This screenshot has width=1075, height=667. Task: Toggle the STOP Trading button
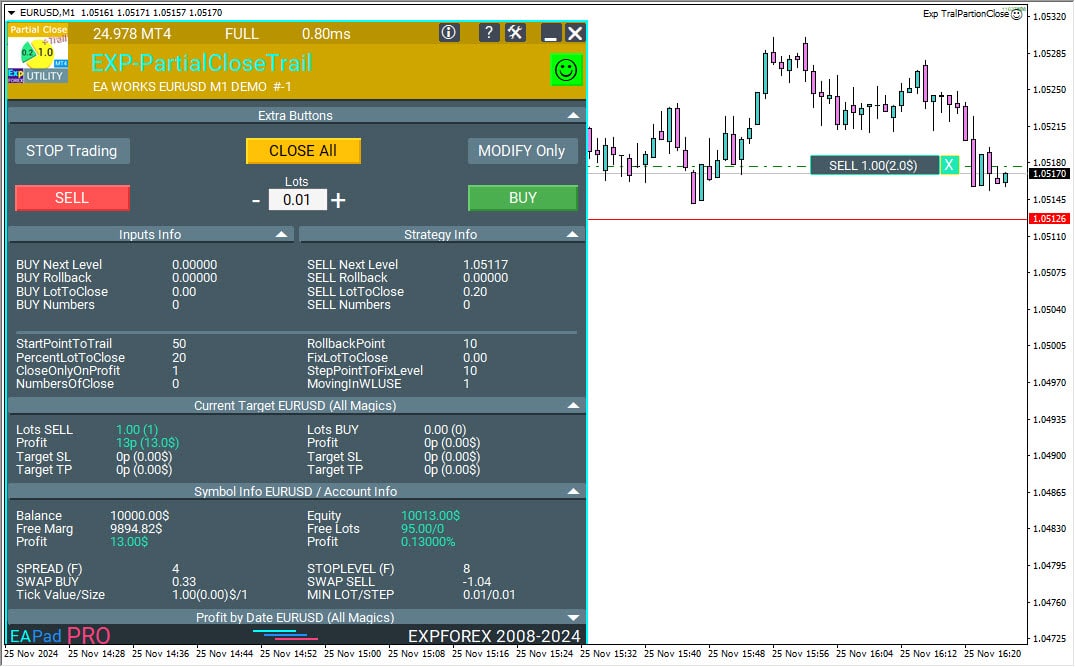tap(72, 151)
